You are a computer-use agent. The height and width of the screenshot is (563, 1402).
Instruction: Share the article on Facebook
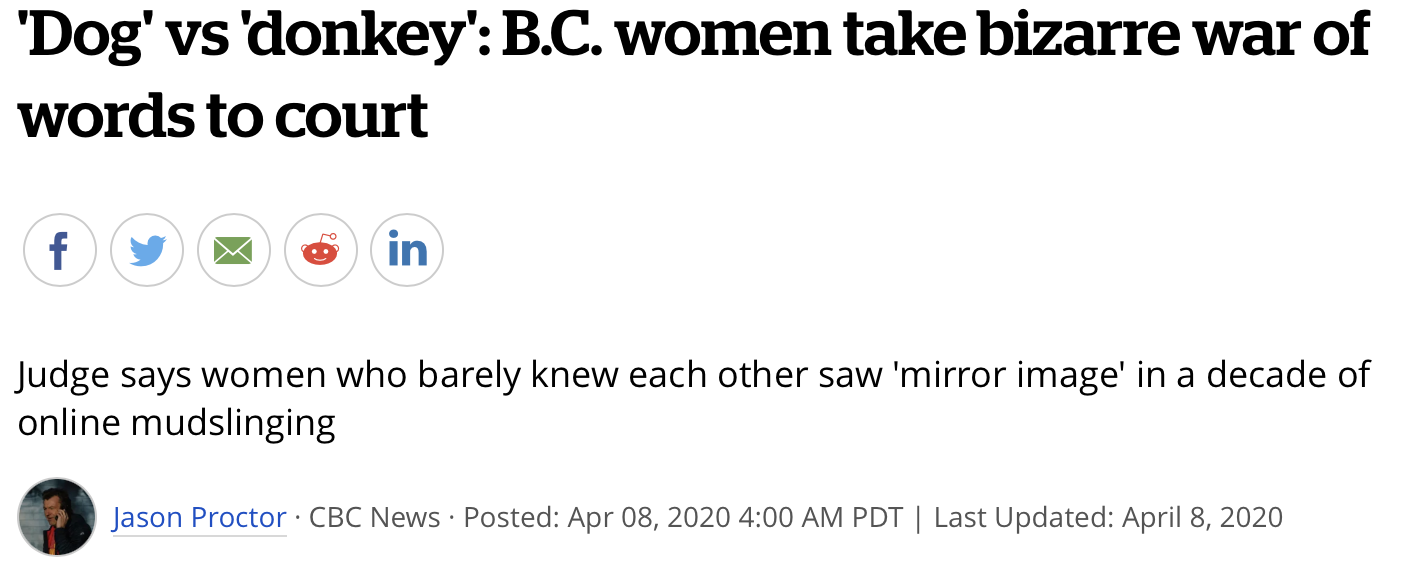pyautogui.click(x=59, y=250)
